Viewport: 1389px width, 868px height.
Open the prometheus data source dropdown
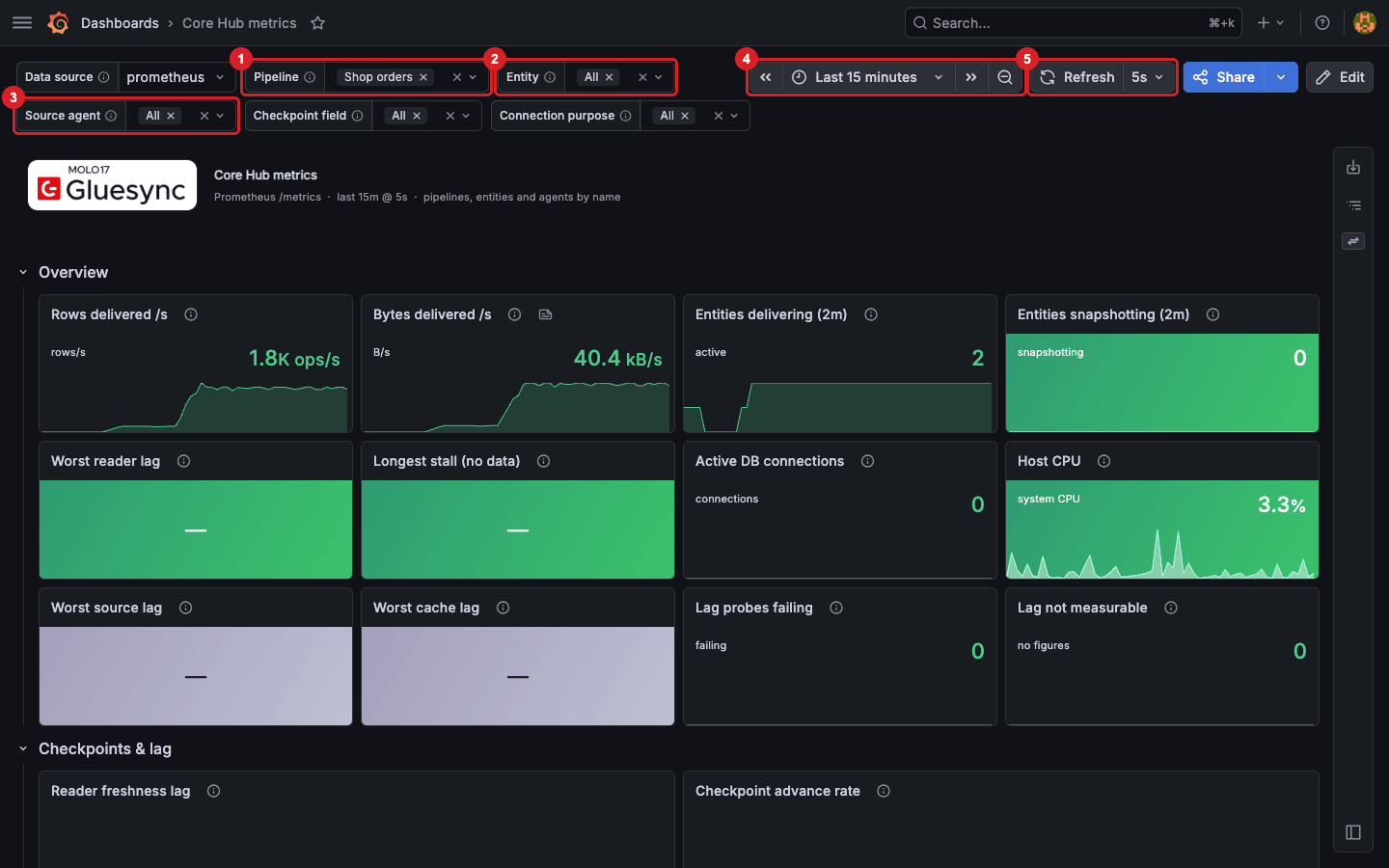(x=177, y=77)
